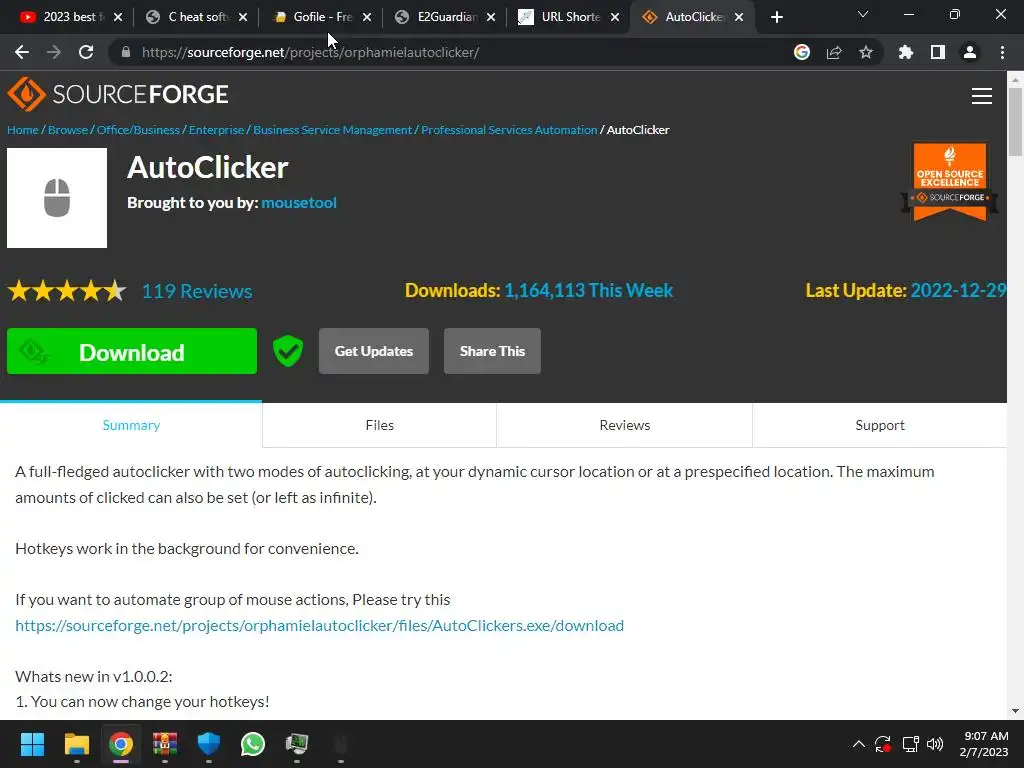Click Share This button
This screenshot has height=768, width=1024.
492,351
